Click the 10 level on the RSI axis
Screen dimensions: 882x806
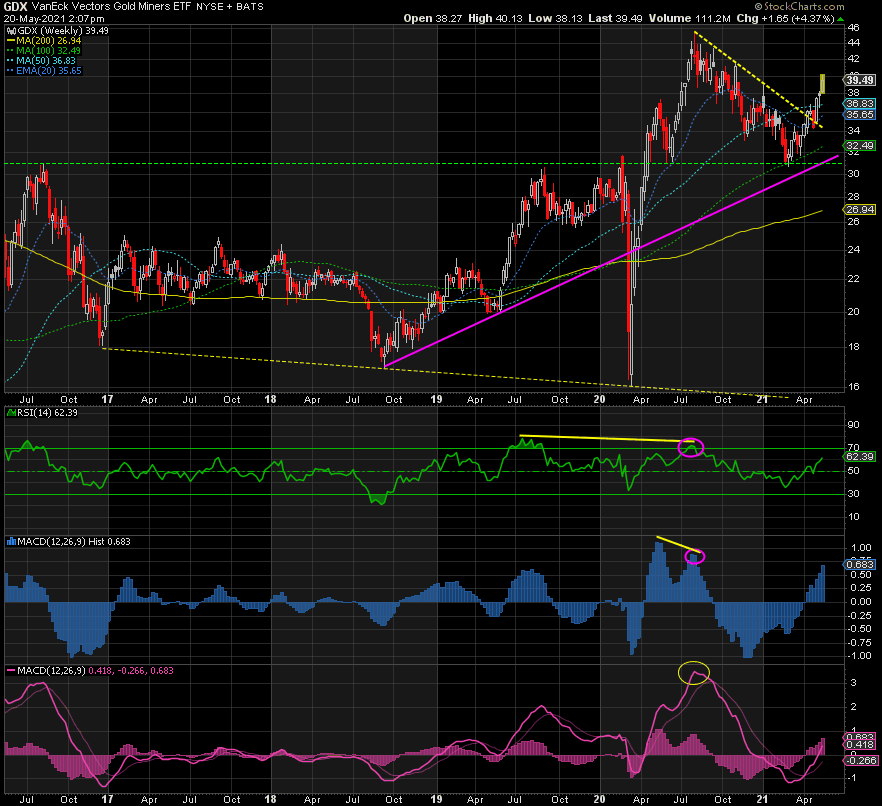854,517
